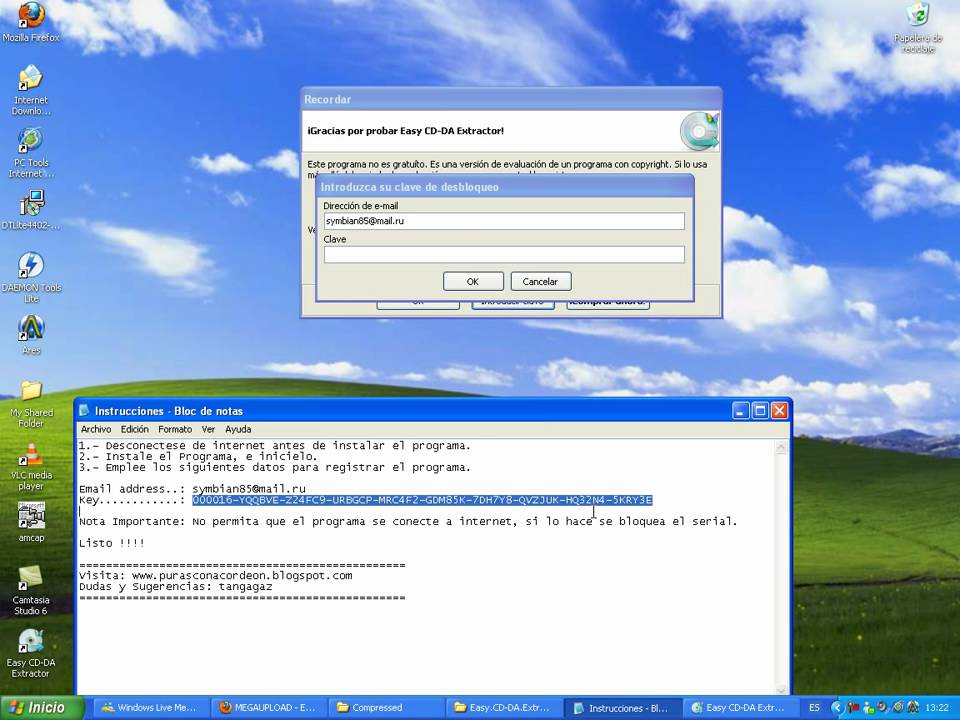Click the green PC Tools tray icon
The height and width of the screenshot is (720, 960).
898,708
